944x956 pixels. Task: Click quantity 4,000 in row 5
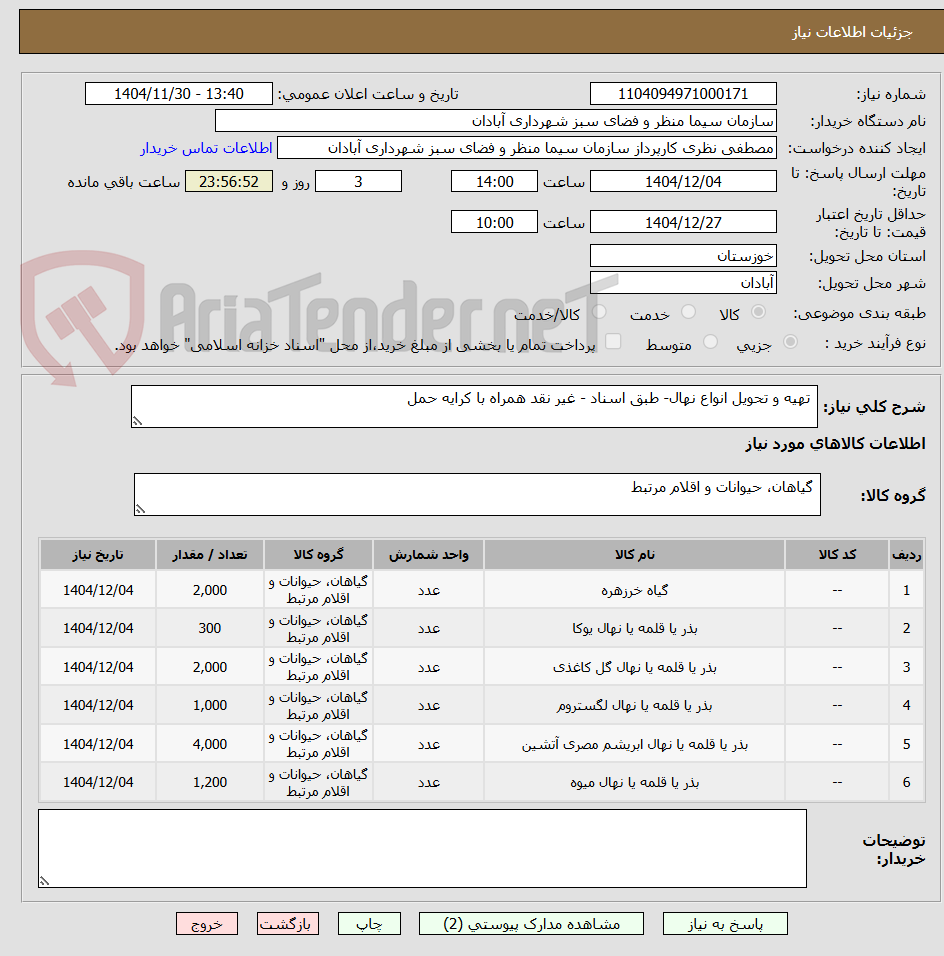click(x=210, y=744)
